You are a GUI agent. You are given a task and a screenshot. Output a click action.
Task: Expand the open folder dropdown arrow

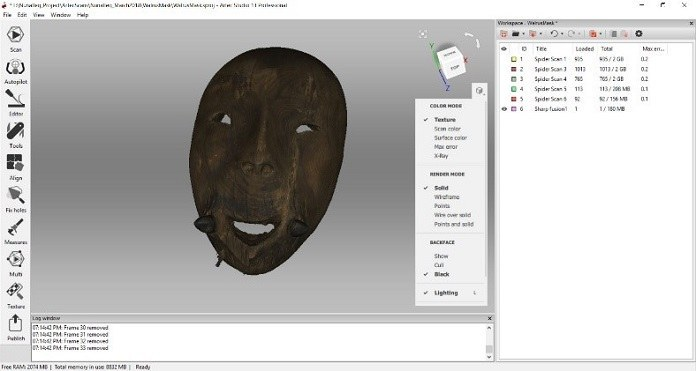[x=523, y=34]
